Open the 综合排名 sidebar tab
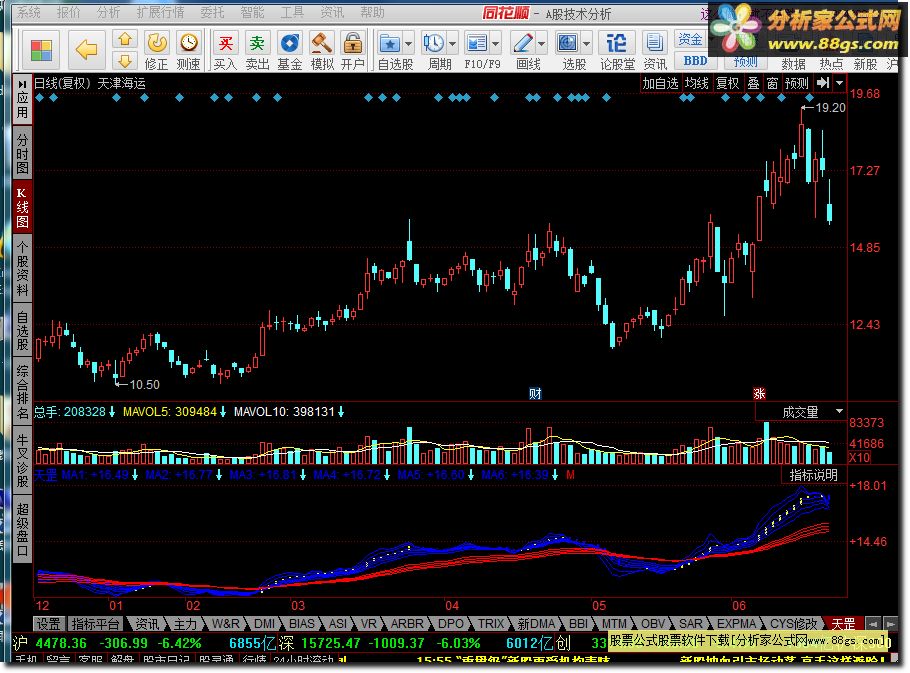Image resolution: width=910 pixels, height=673 pixels. point(22,391)
